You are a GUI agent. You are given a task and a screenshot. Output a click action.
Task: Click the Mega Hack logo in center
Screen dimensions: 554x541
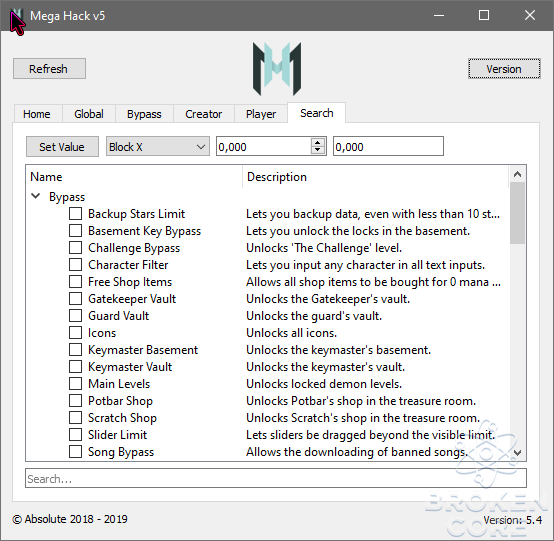[x=277, y=69]
